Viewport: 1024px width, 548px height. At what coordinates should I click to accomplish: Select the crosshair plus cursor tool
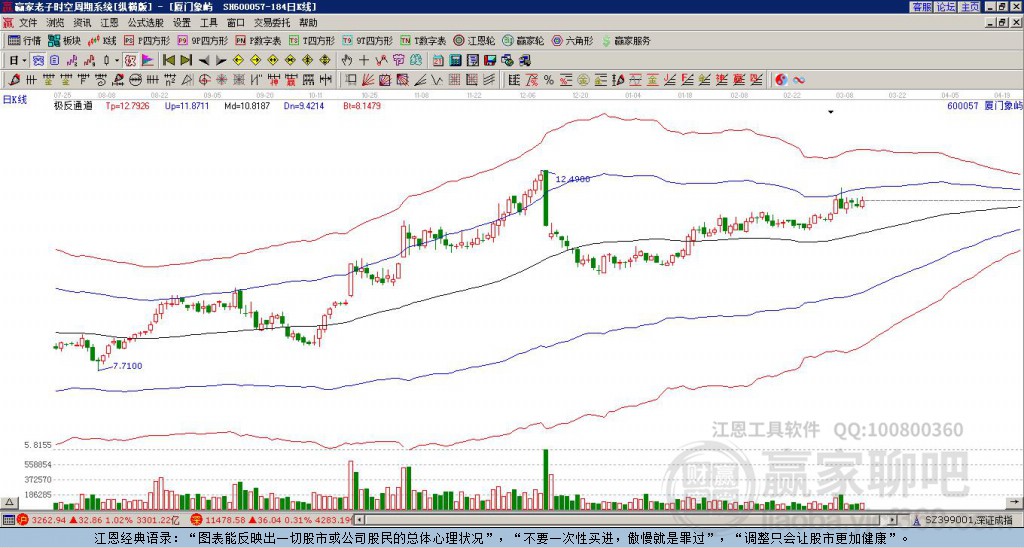(x=364, y=61)
